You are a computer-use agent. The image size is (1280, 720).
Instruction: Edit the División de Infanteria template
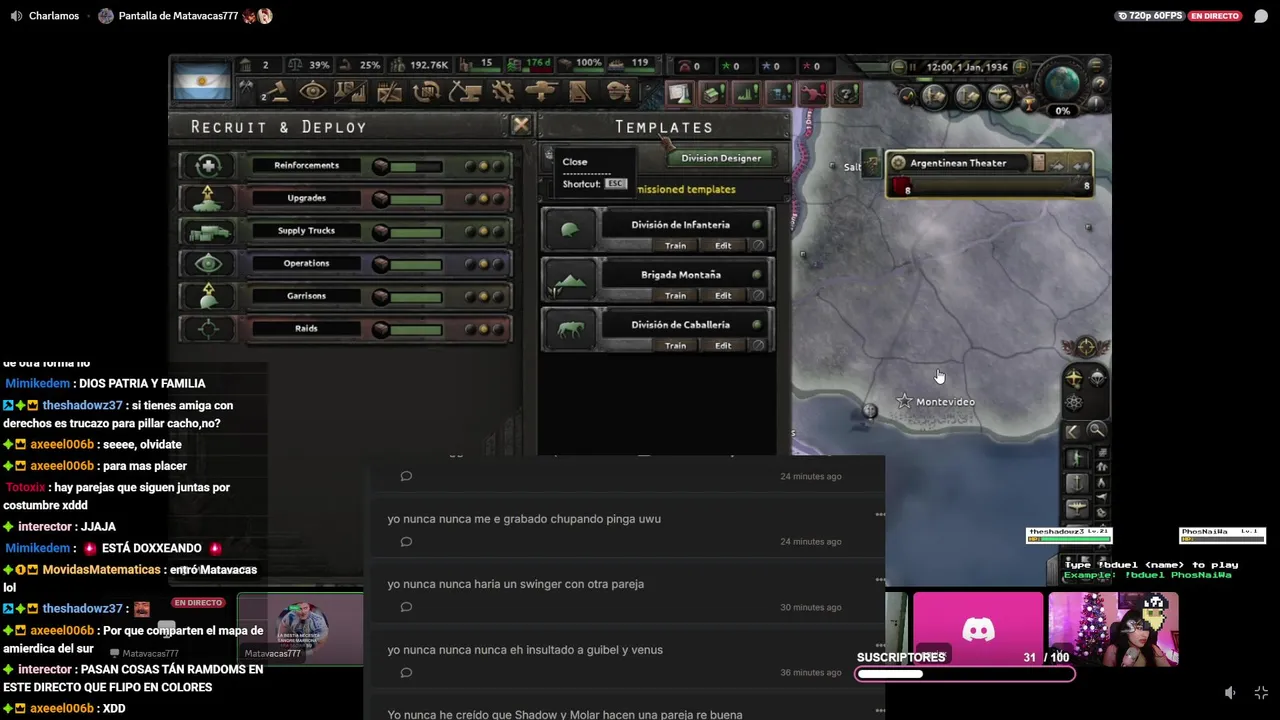(x=723, y=246)
